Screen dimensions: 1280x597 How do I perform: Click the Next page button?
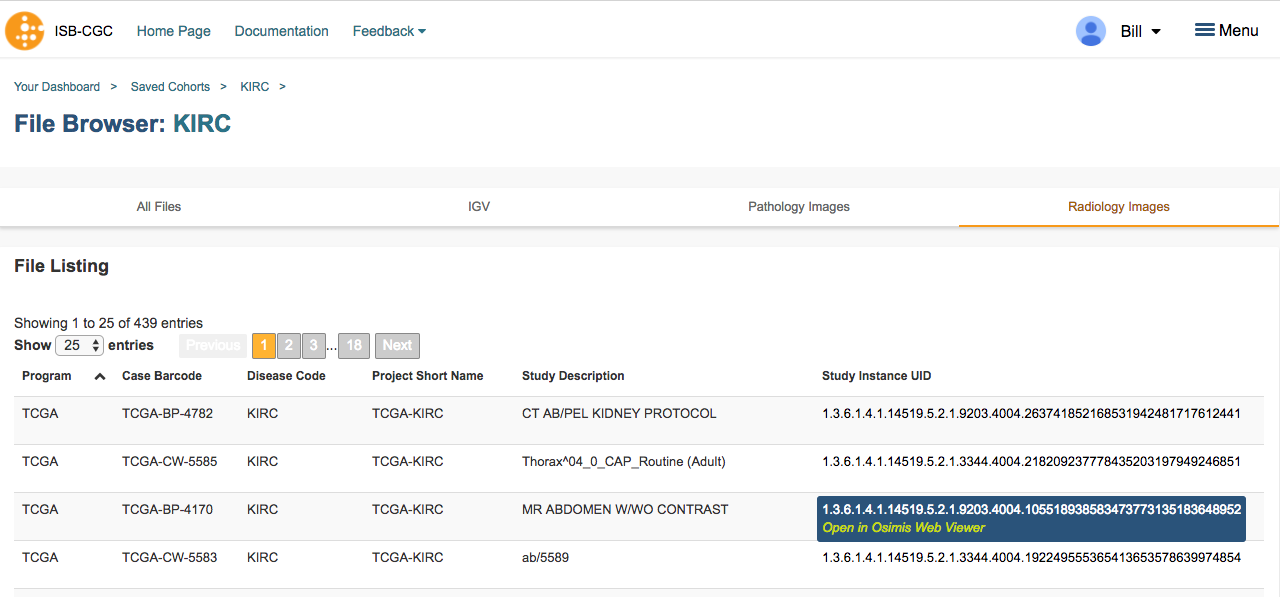(397, 345)
